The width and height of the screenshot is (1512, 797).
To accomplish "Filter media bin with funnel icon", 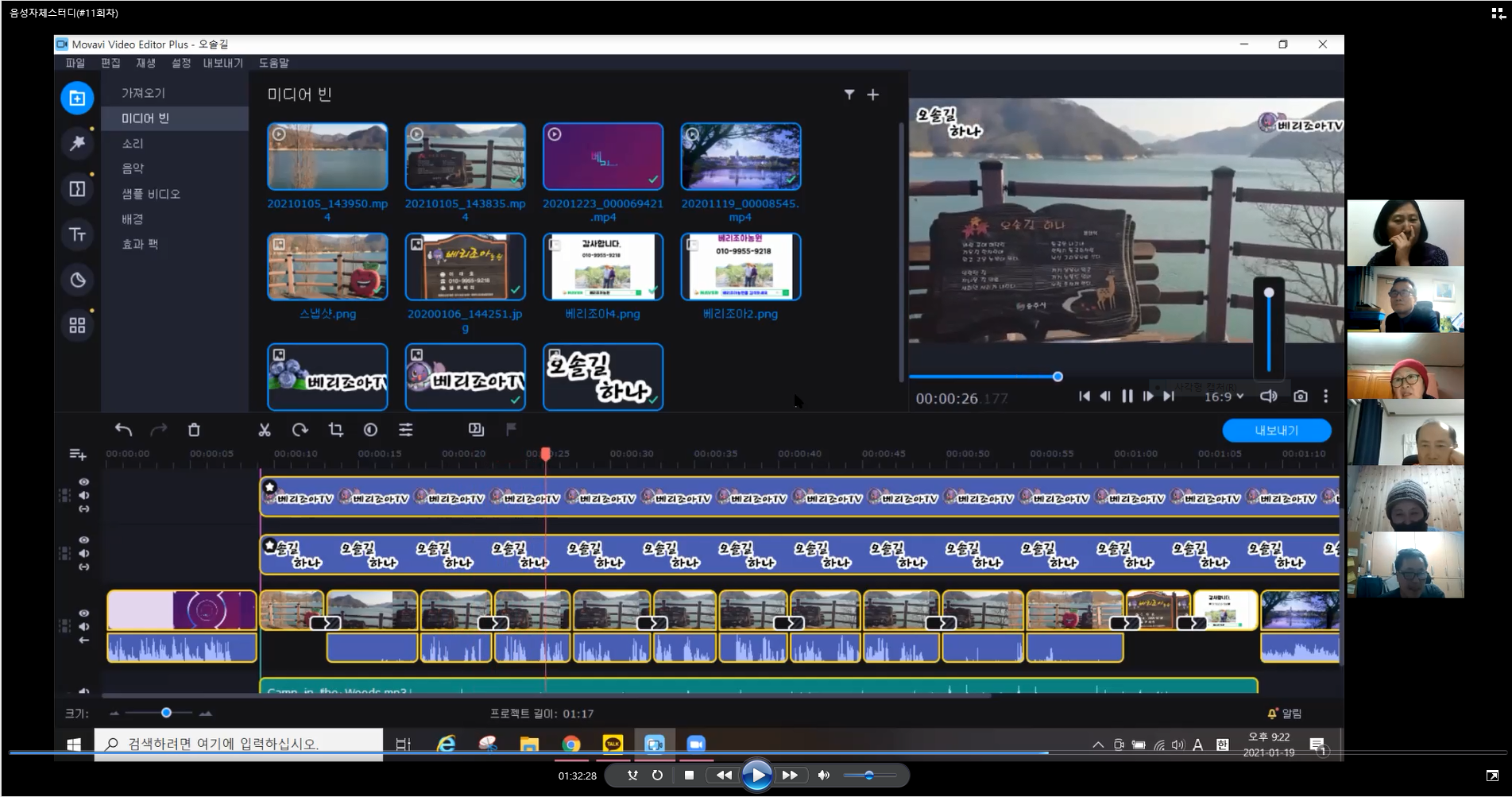I will coord(849,95).
